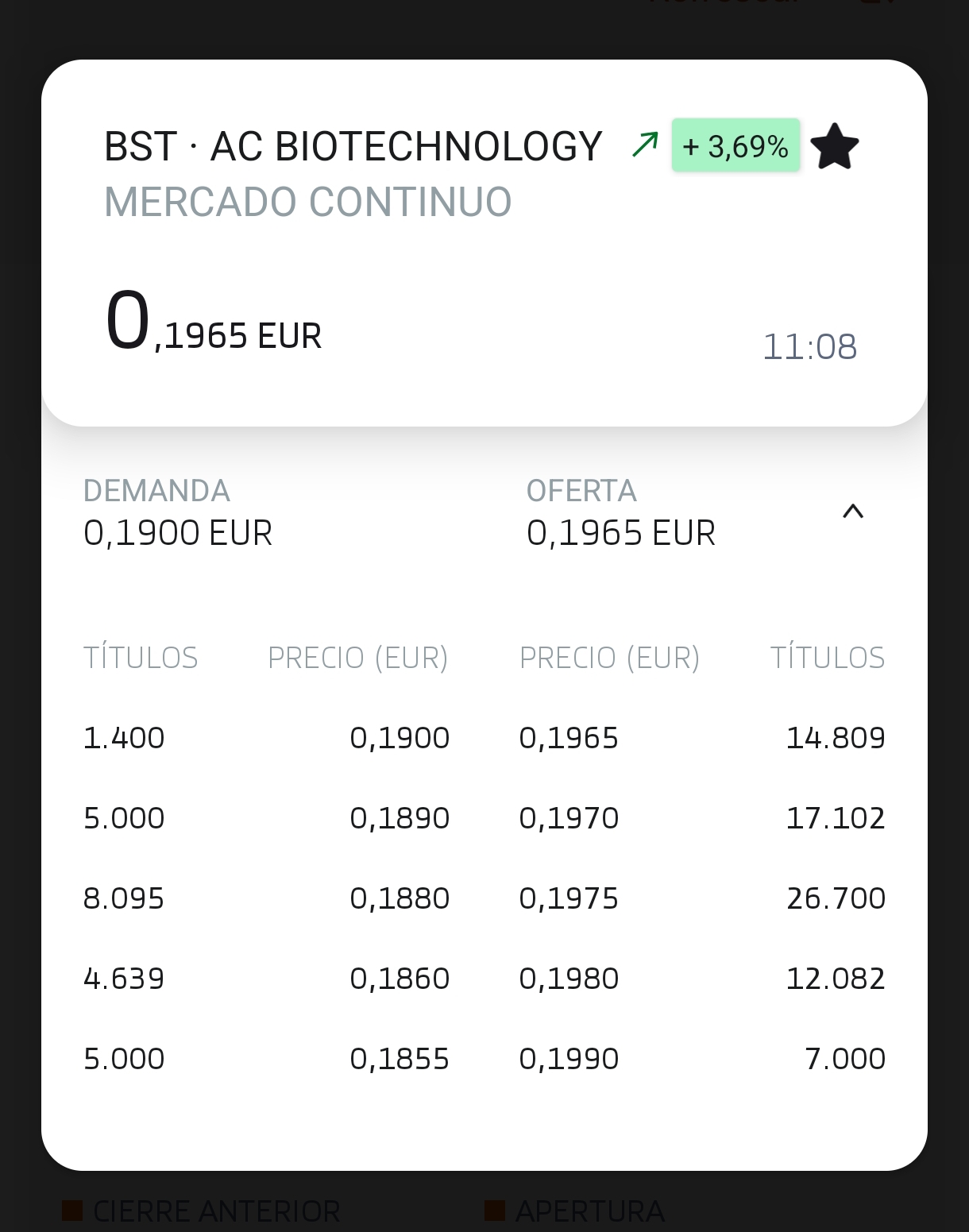Tap the OFERTA 0,1965 EUR summary
Screen dimensions: 969x1232
[x=621, y=513]
